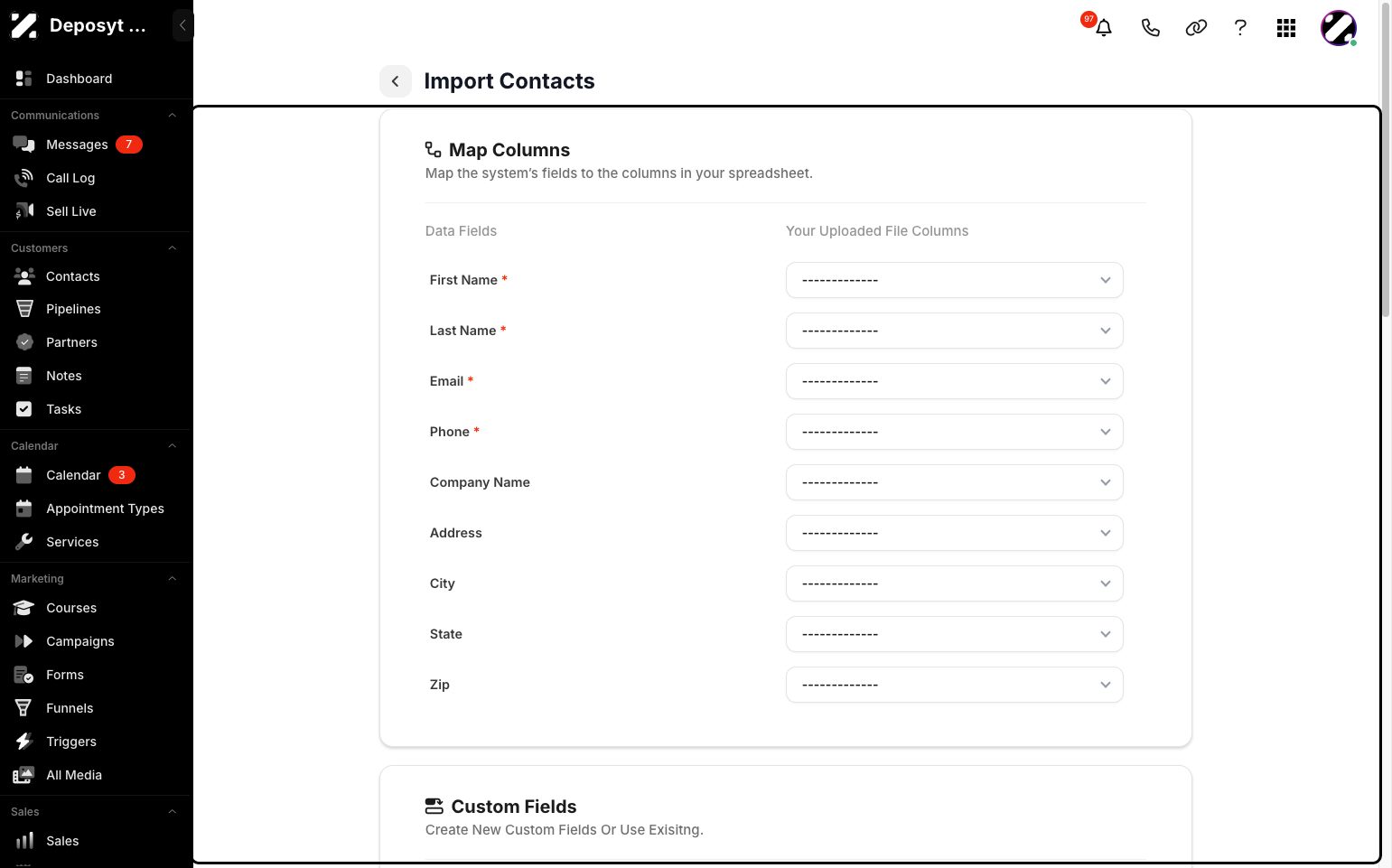
Task: Click the Sell Live icon
Action: point(24,211)
